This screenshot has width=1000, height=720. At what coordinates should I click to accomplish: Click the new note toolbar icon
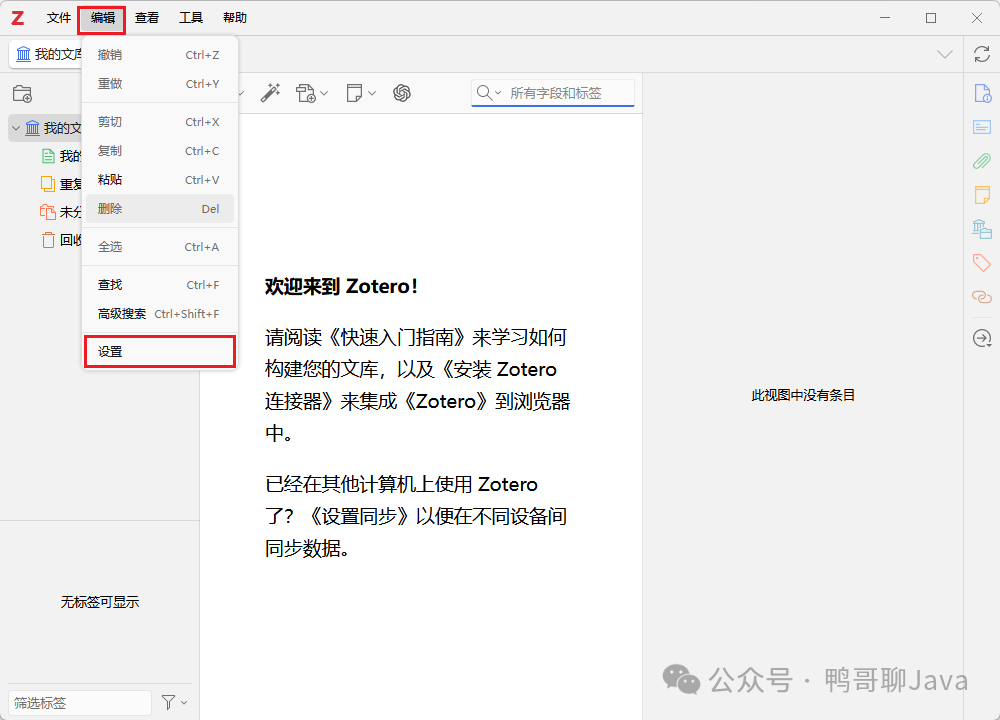[x=354, y=93]
